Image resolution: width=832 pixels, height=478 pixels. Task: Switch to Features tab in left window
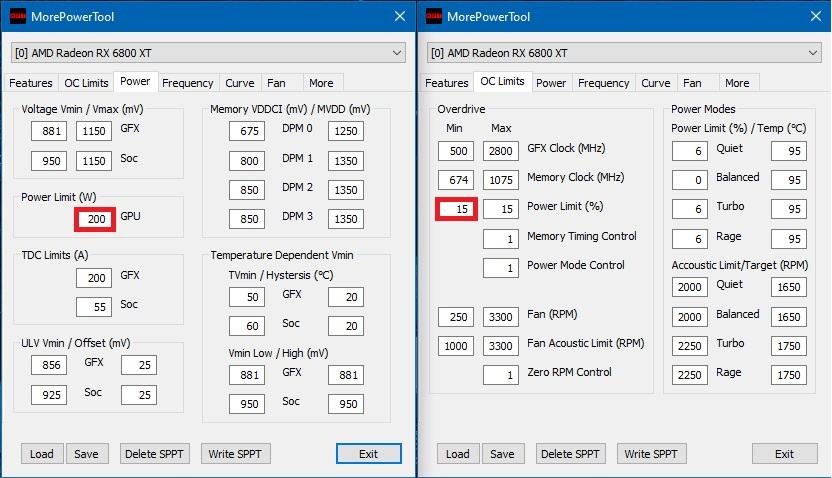(x=31, y=83)
